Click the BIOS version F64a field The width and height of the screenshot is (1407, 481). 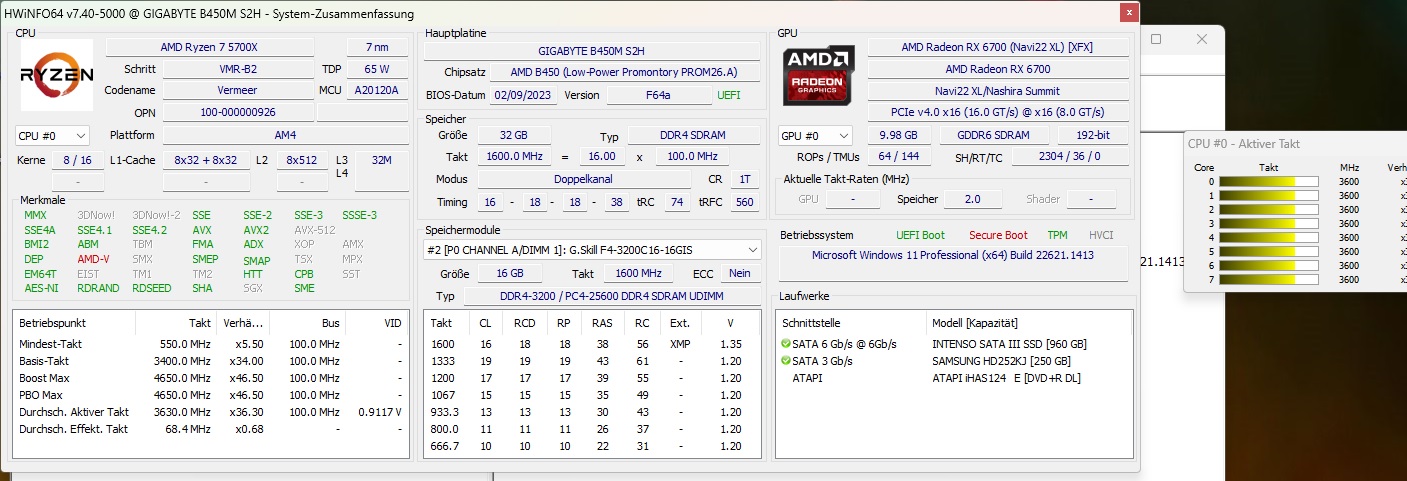[658, 95]
